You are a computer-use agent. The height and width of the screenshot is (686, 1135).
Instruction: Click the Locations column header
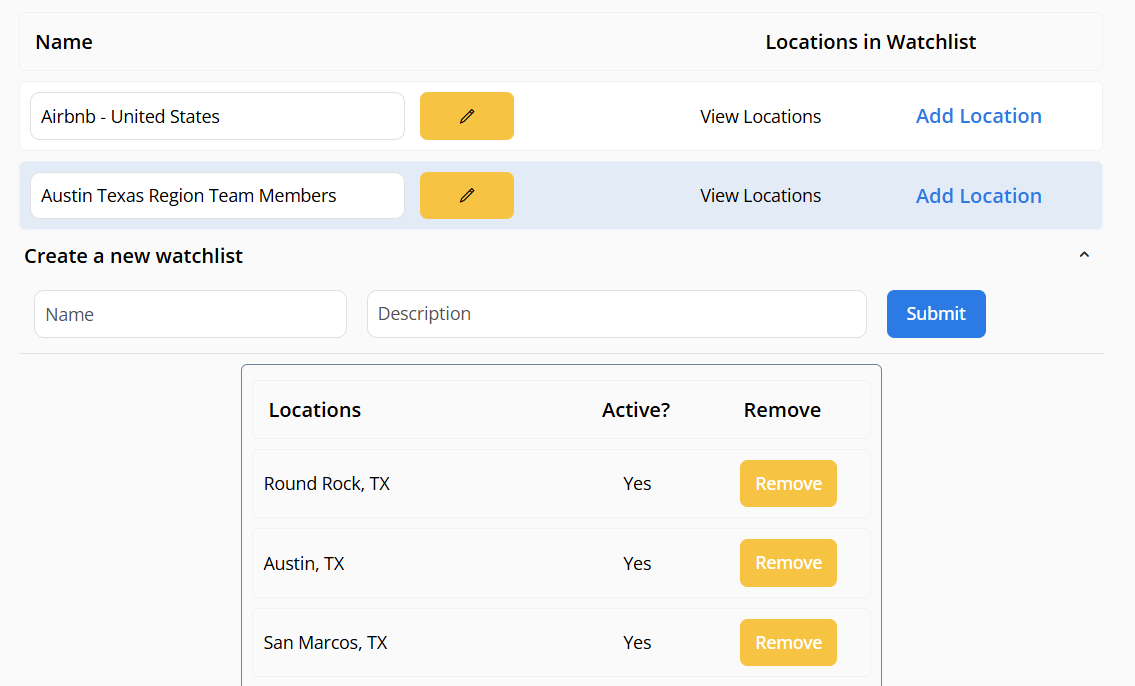pyautogui.click(x=315, y=410)
